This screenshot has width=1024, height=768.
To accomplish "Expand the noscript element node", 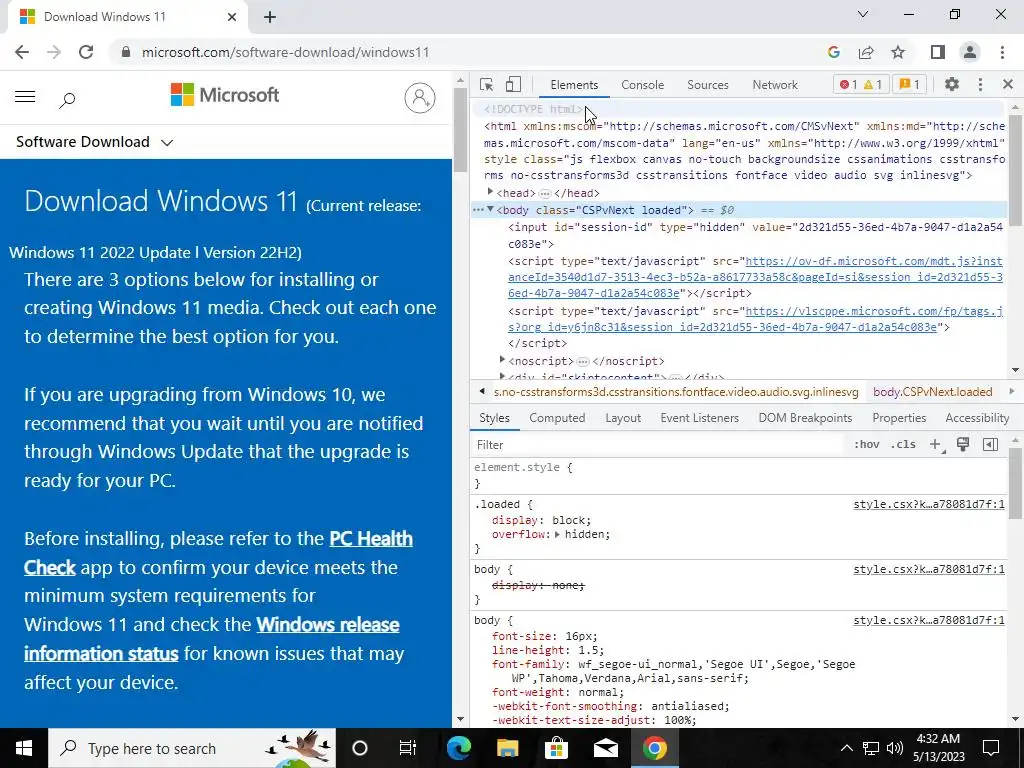I will (x=502, y=360).
